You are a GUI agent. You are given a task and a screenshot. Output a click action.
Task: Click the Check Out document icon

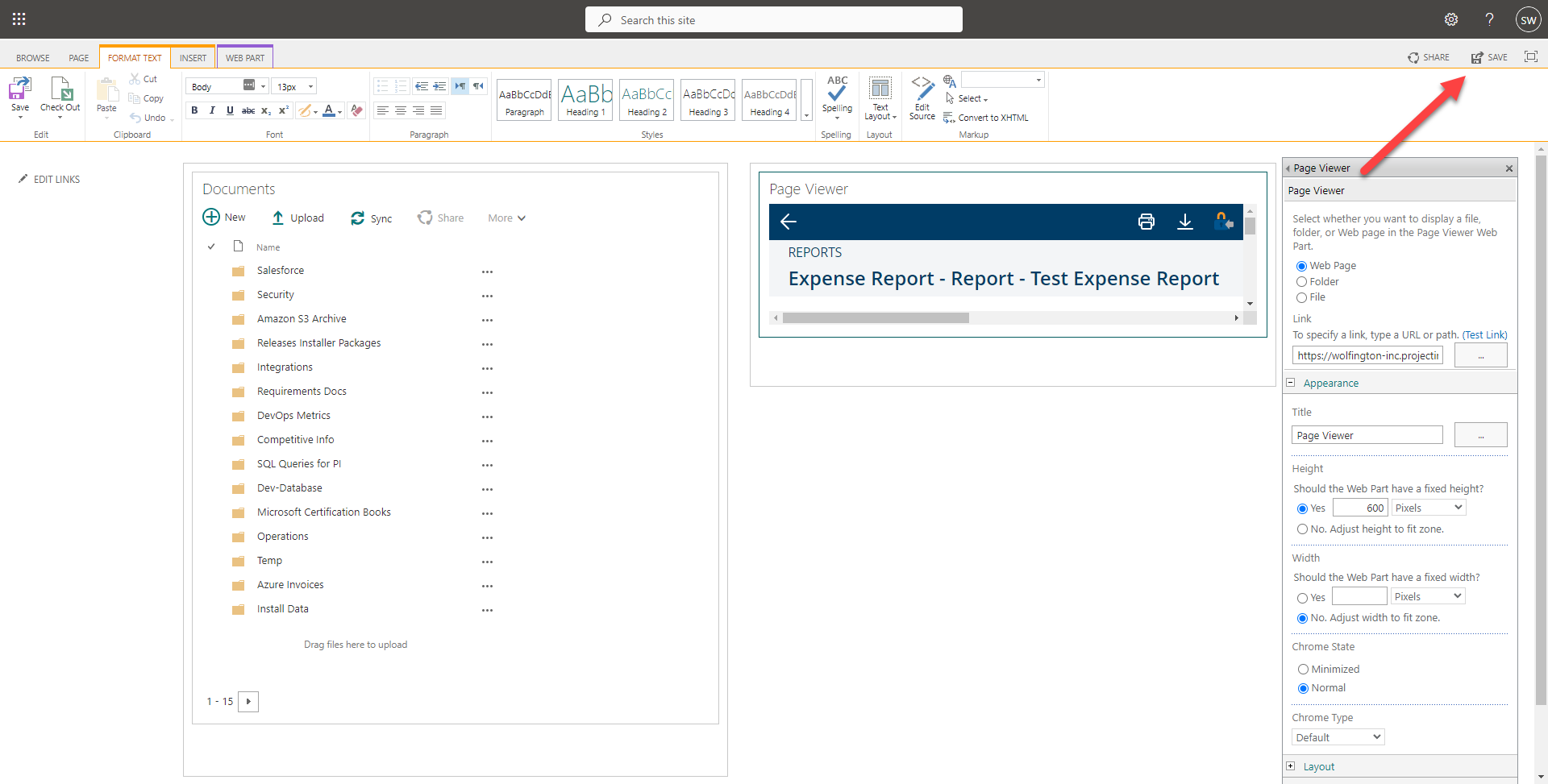[x=61, y=88]
